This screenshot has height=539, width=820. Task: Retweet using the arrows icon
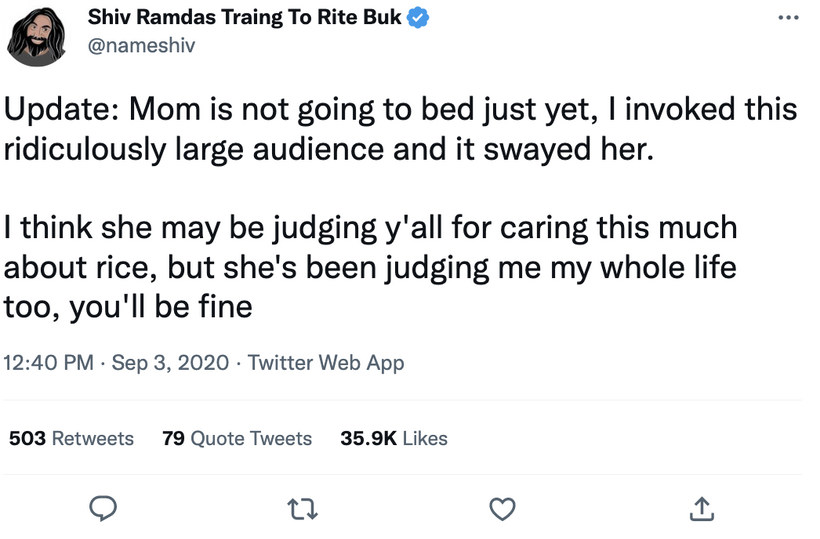pyautogui.click(x=303, y=509)
